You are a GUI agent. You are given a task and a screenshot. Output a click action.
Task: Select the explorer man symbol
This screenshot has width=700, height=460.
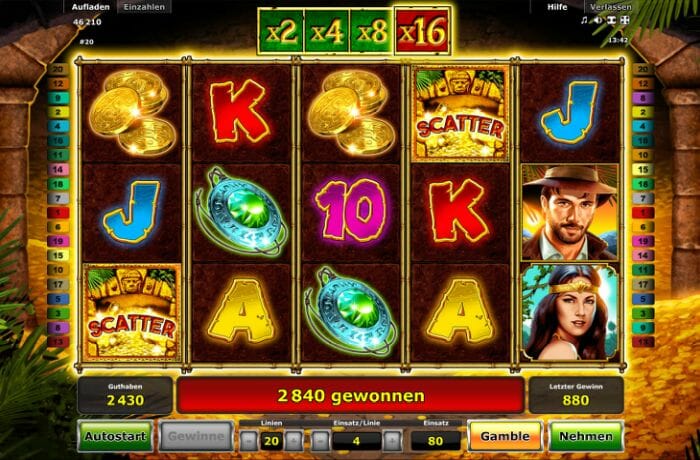[x=570, y=213]
